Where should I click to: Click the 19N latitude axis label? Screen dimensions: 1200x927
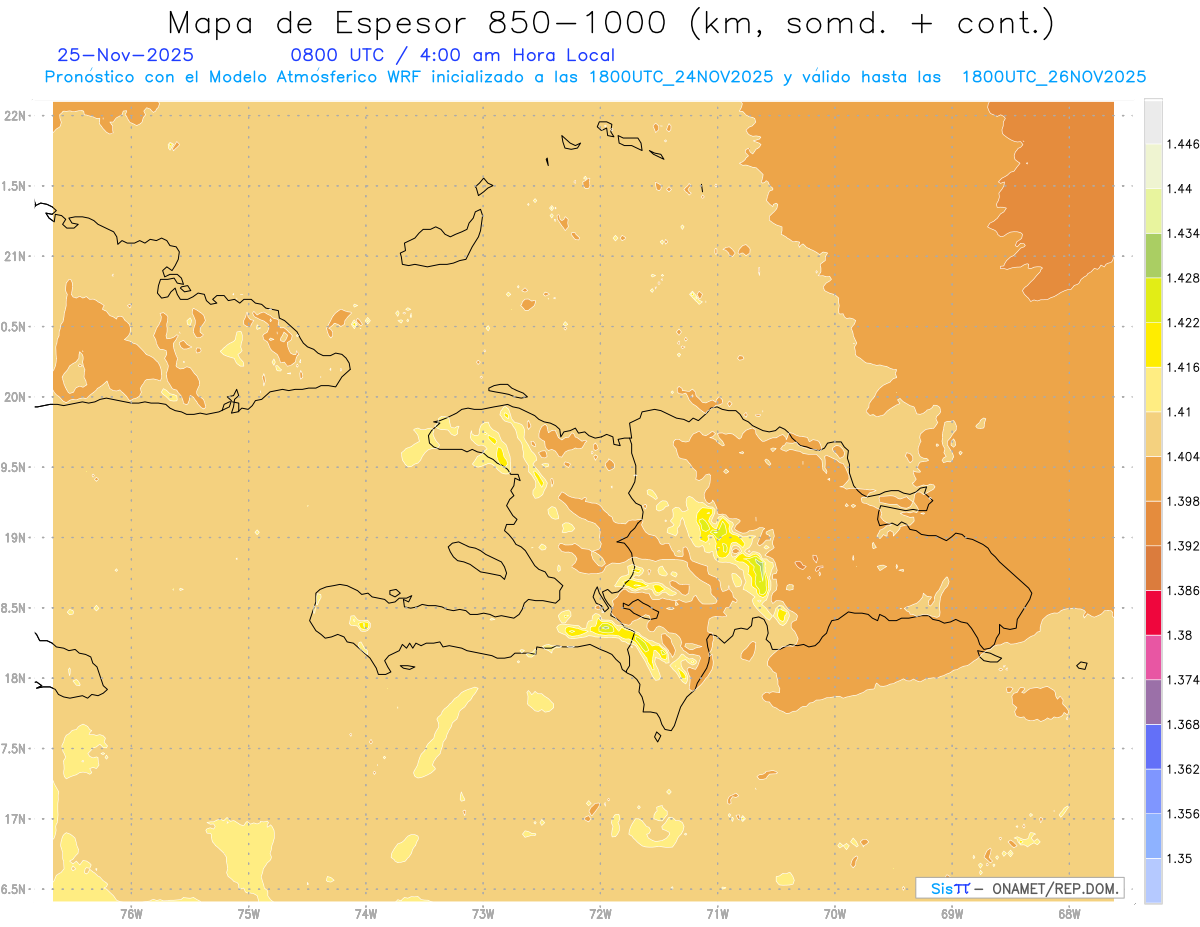click(17, 537)
